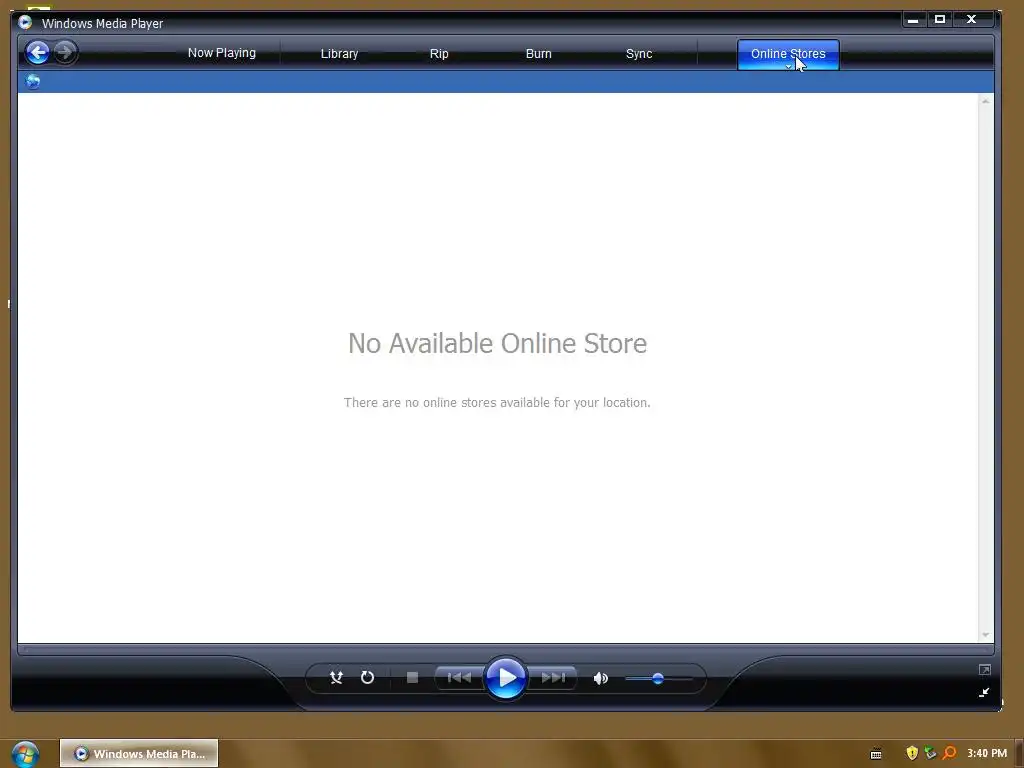Turn shuffle on
The height and width of the screenshot is (768, 1024).
[336, 678]
